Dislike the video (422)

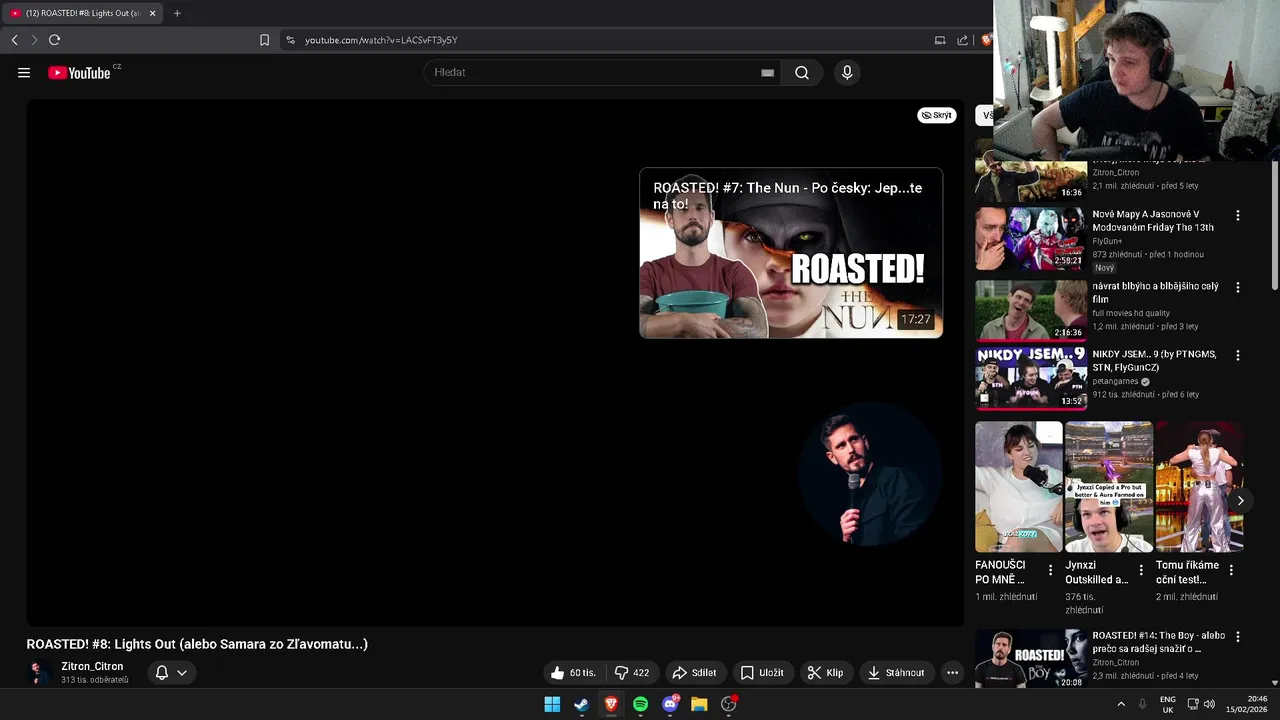[633, 673]
